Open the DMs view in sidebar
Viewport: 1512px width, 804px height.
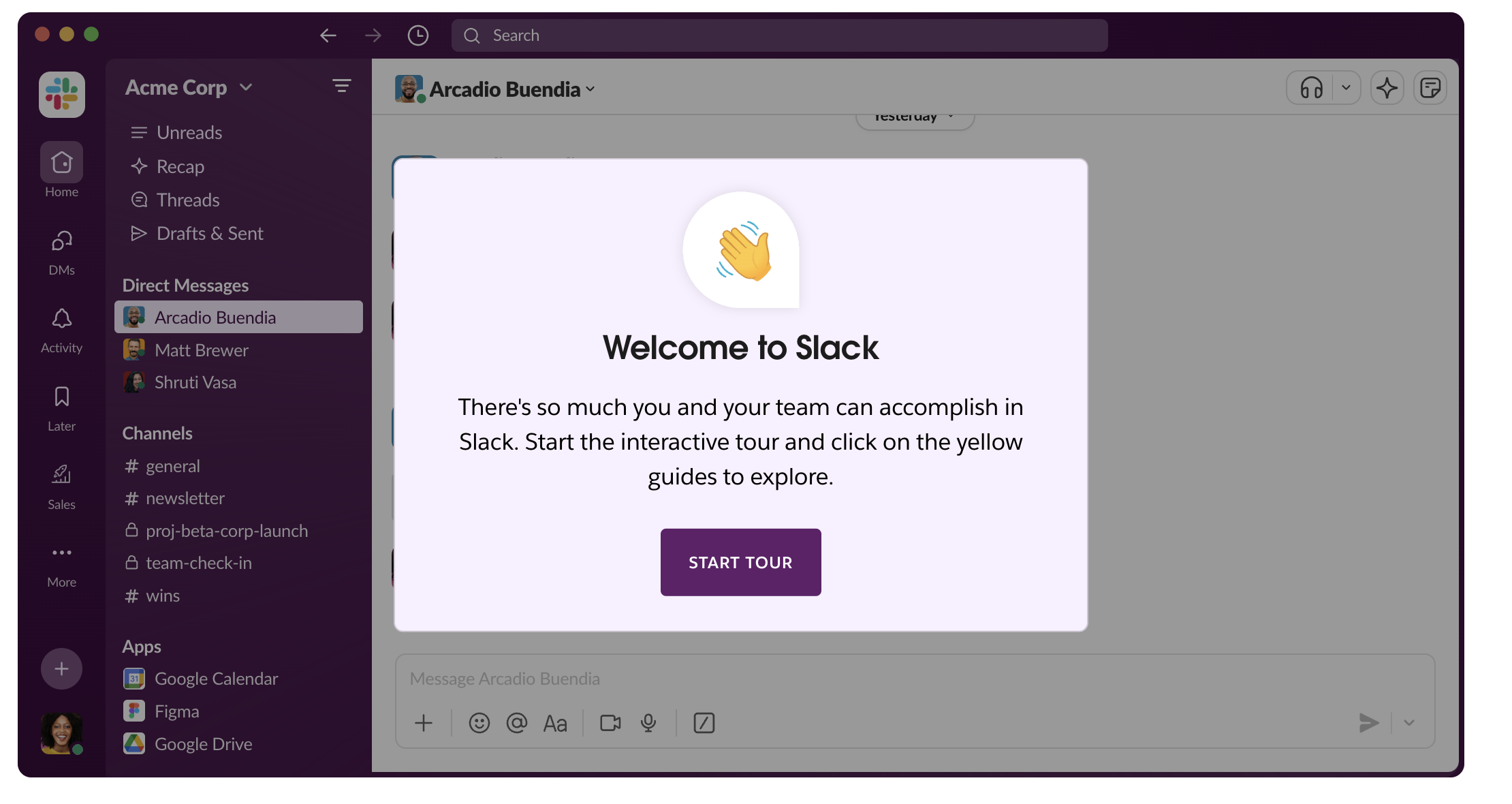click(62, 252)
